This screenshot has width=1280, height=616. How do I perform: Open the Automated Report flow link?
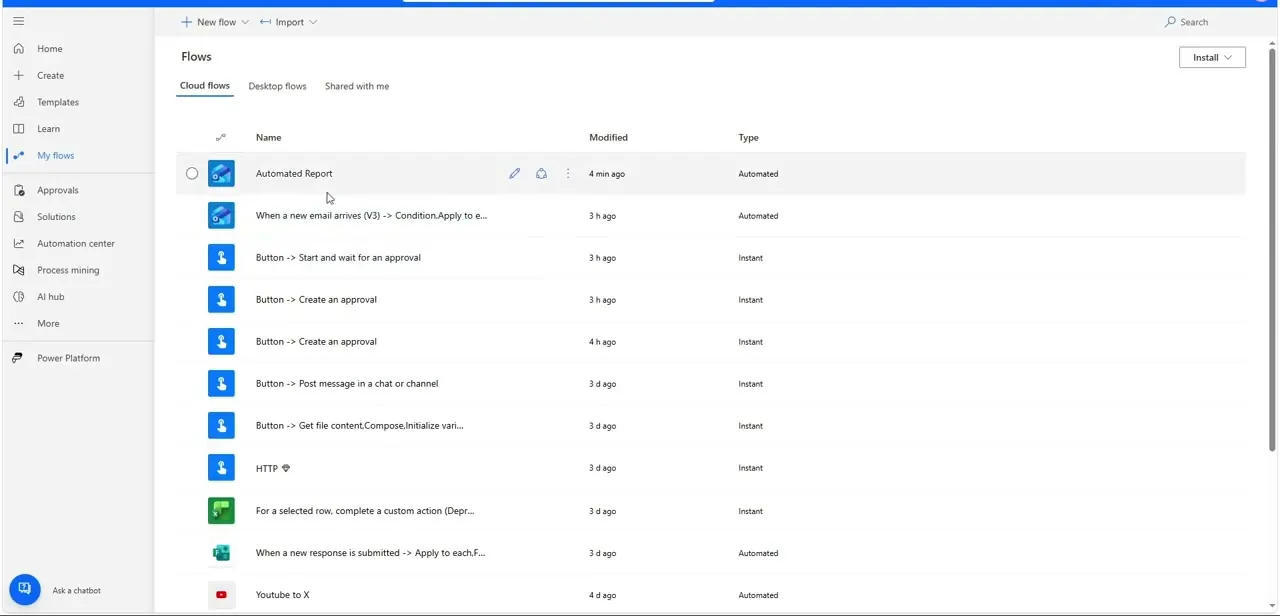[x=294, y=173]
